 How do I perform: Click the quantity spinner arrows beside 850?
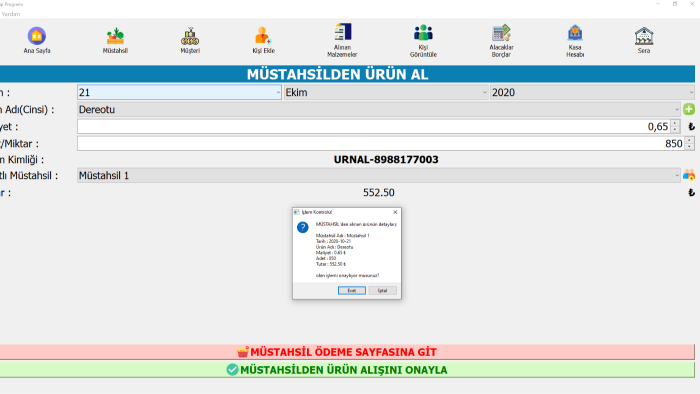pyautogui.click(x=690, y=144)
